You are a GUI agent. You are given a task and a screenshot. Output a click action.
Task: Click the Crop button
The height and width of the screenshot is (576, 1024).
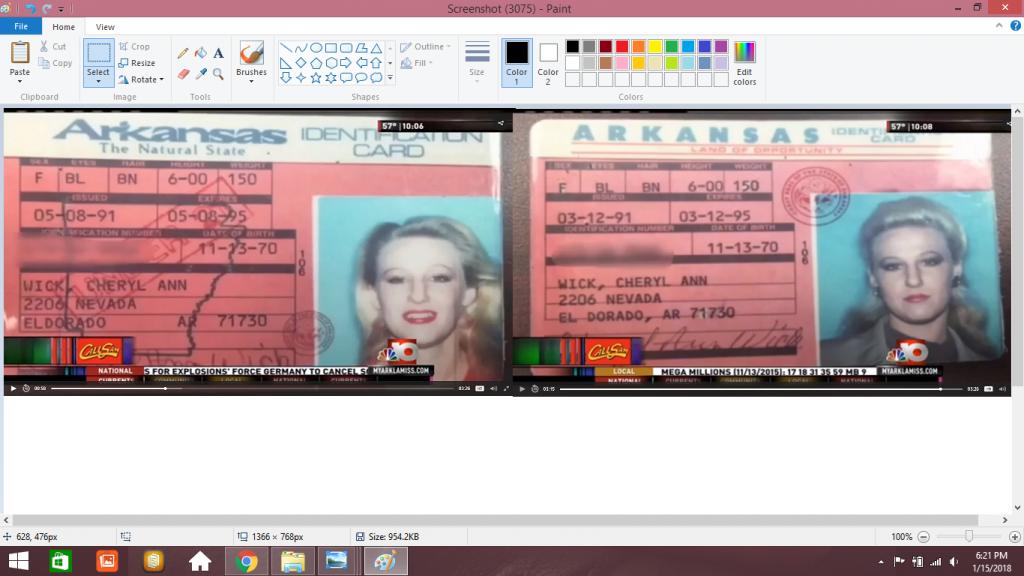[135, 46]
